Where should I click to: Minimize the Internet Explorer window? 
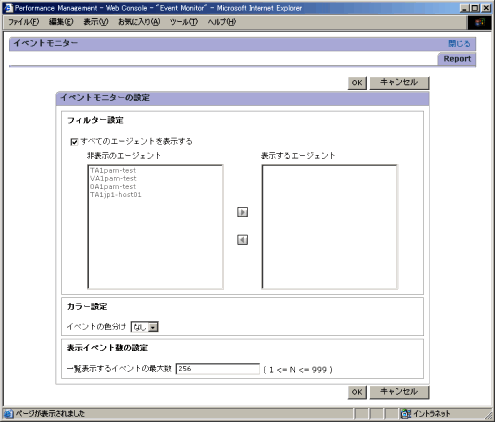[464, 8]
